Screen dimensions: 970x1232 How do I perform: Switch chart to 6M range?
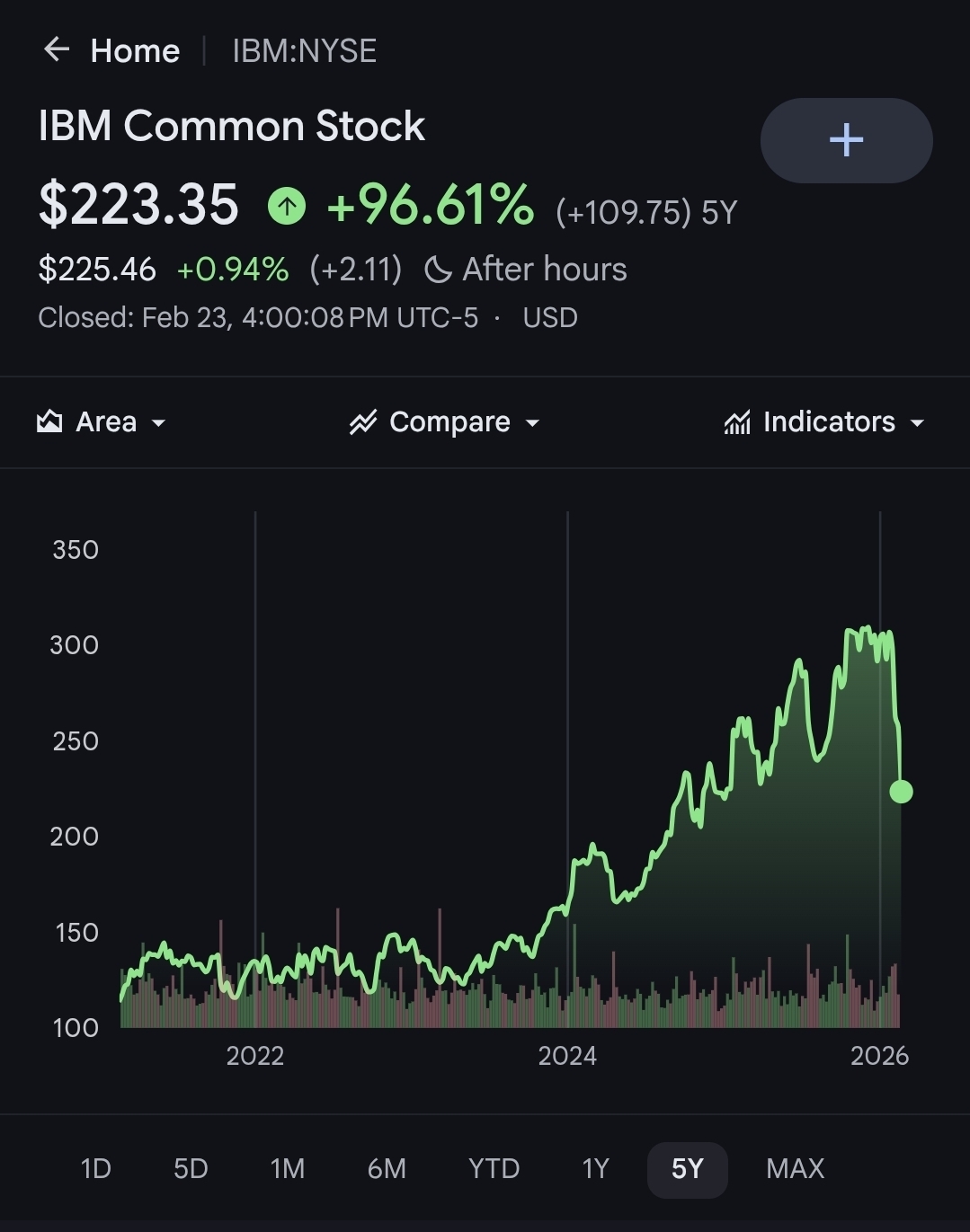point(387,1168)
